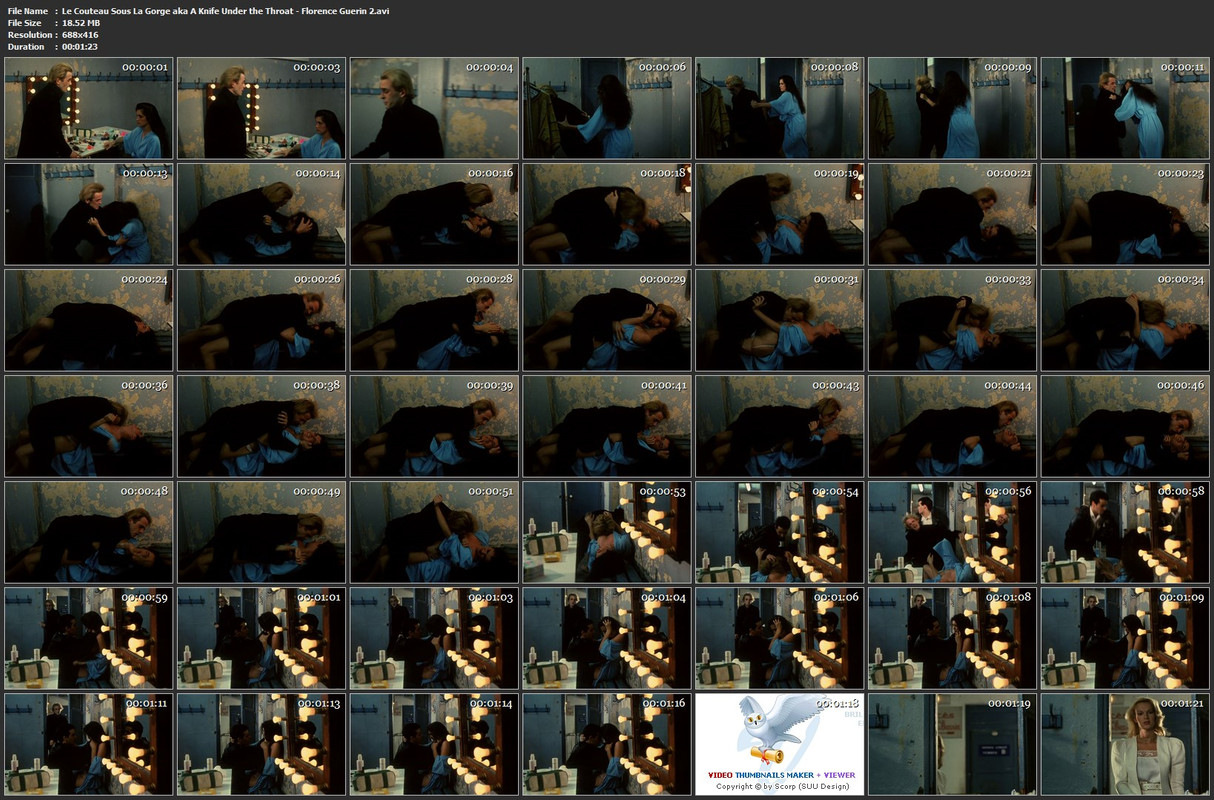Open the thumbnail stamped 00:00:31
This screenshot has width=1214, height=800.
780,320
